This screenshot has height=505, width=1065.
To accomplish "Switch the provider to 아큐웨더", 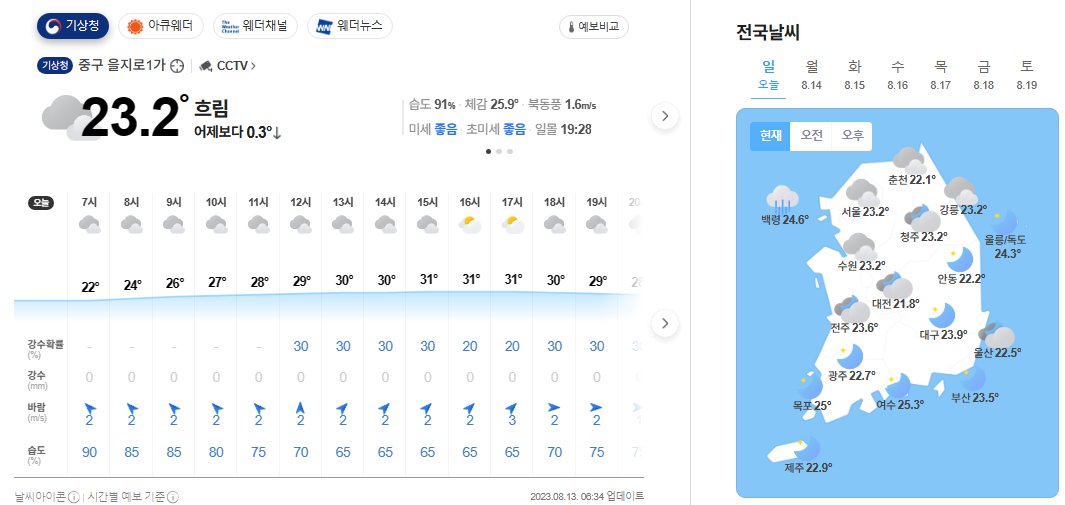I will click(x=160, y=26).
